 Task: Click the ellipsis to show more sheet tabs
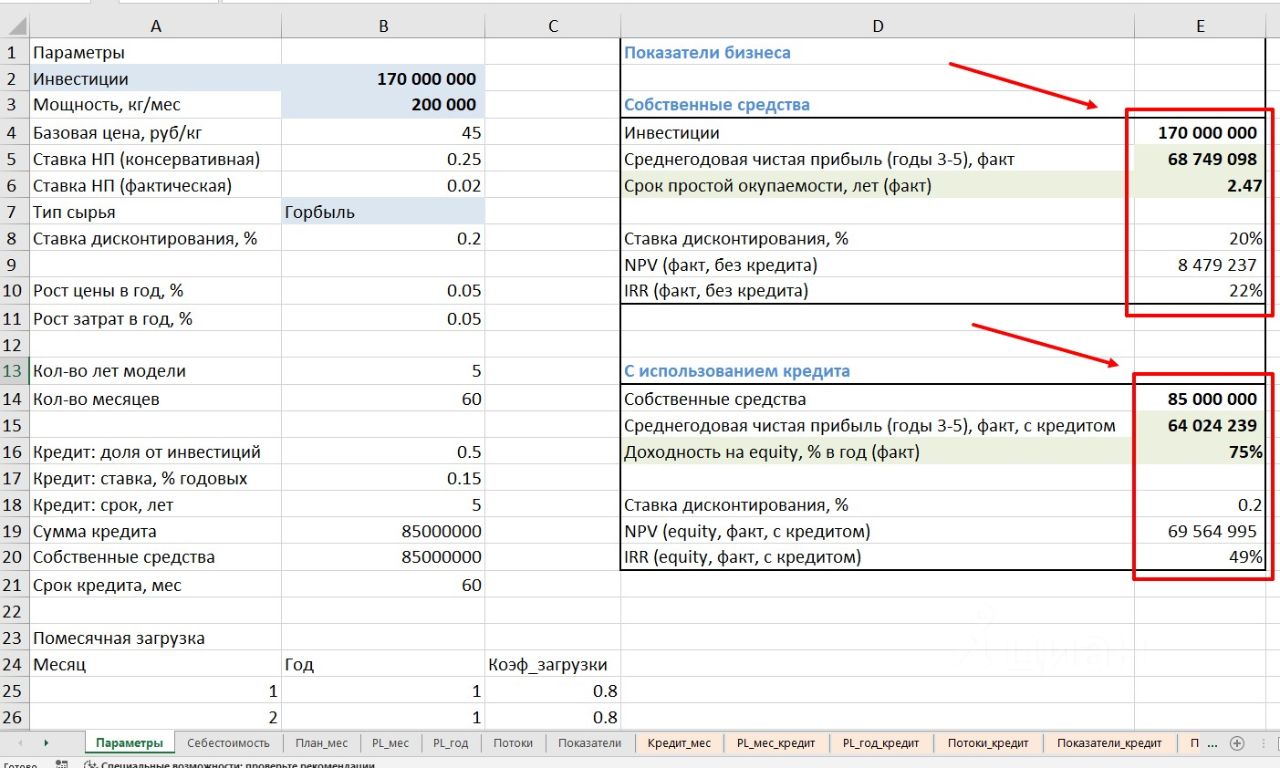(x=1214, y=743)
